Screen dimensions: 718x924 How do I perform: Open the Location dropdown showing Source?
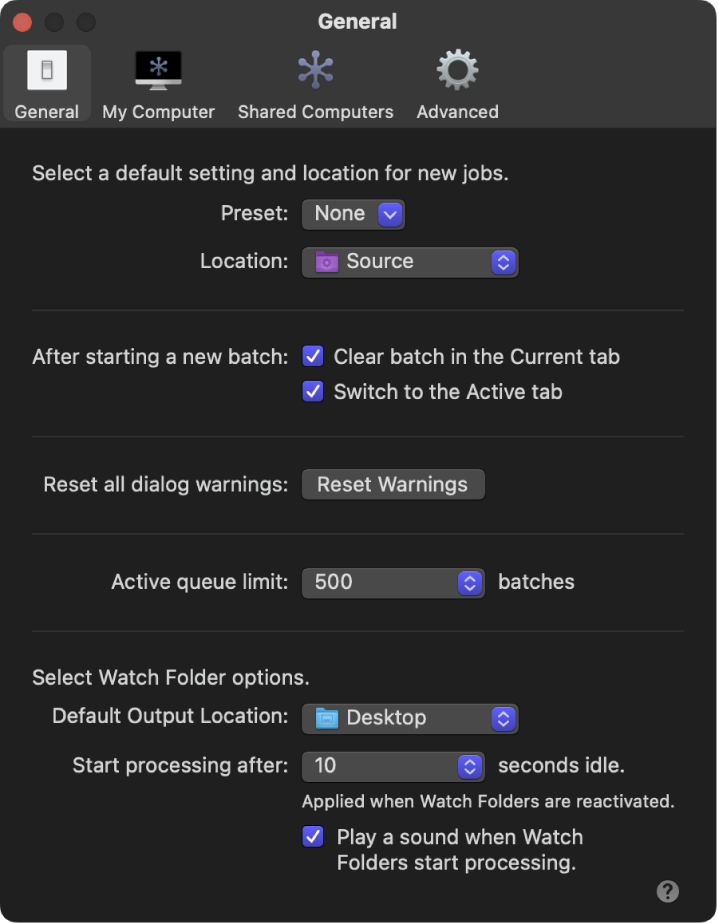[x=410, y=262]
